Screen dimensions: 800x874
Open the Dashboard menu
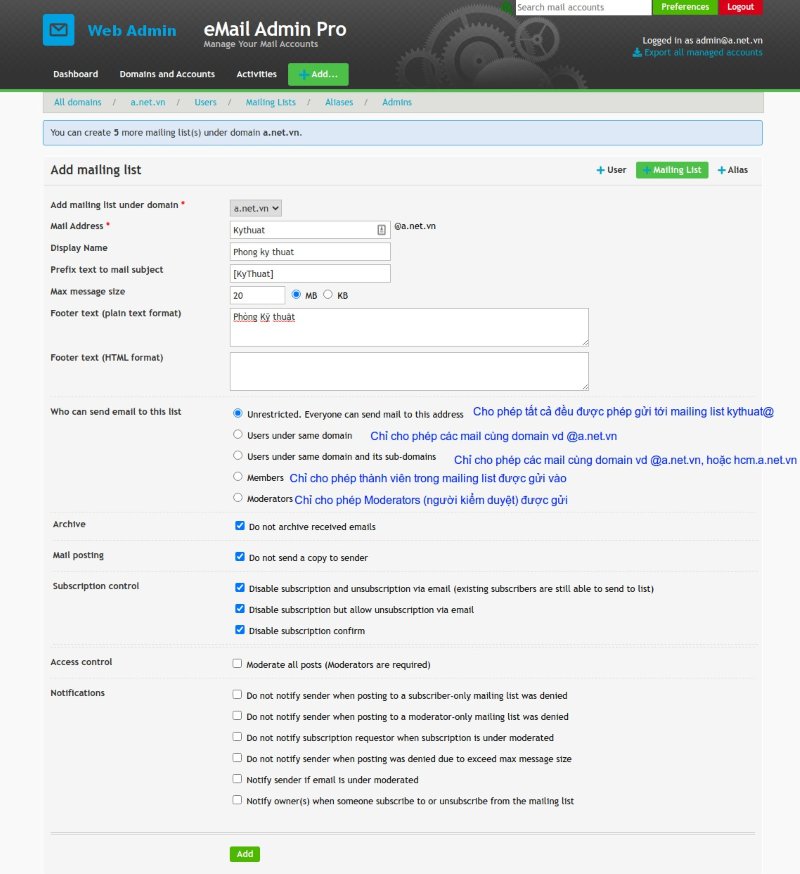76,74
